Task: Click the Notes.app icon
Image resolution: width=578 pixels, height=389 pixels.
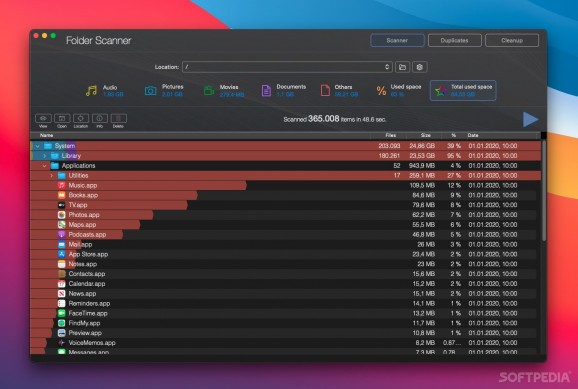Action: 62,264
